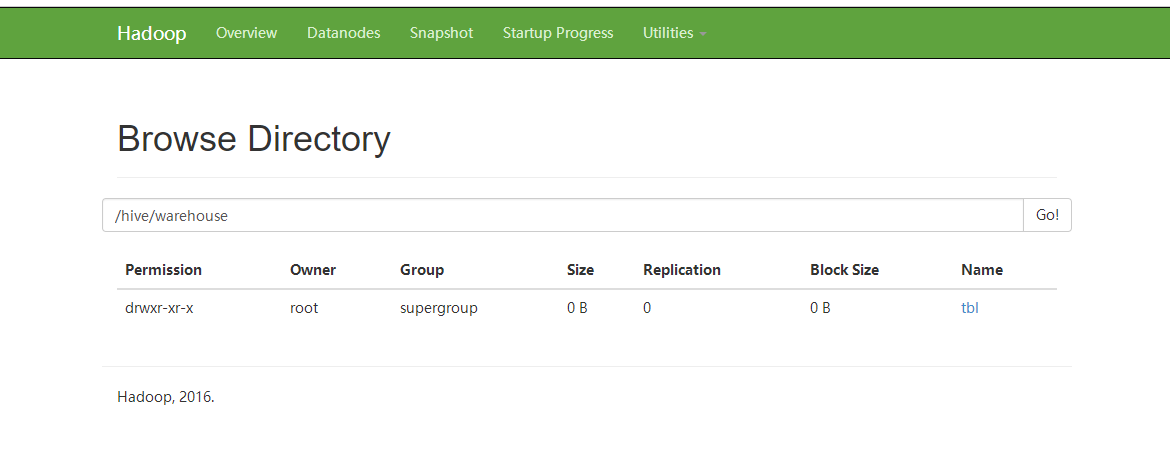Click the Browse Directory heading

(x=254, y=139)
